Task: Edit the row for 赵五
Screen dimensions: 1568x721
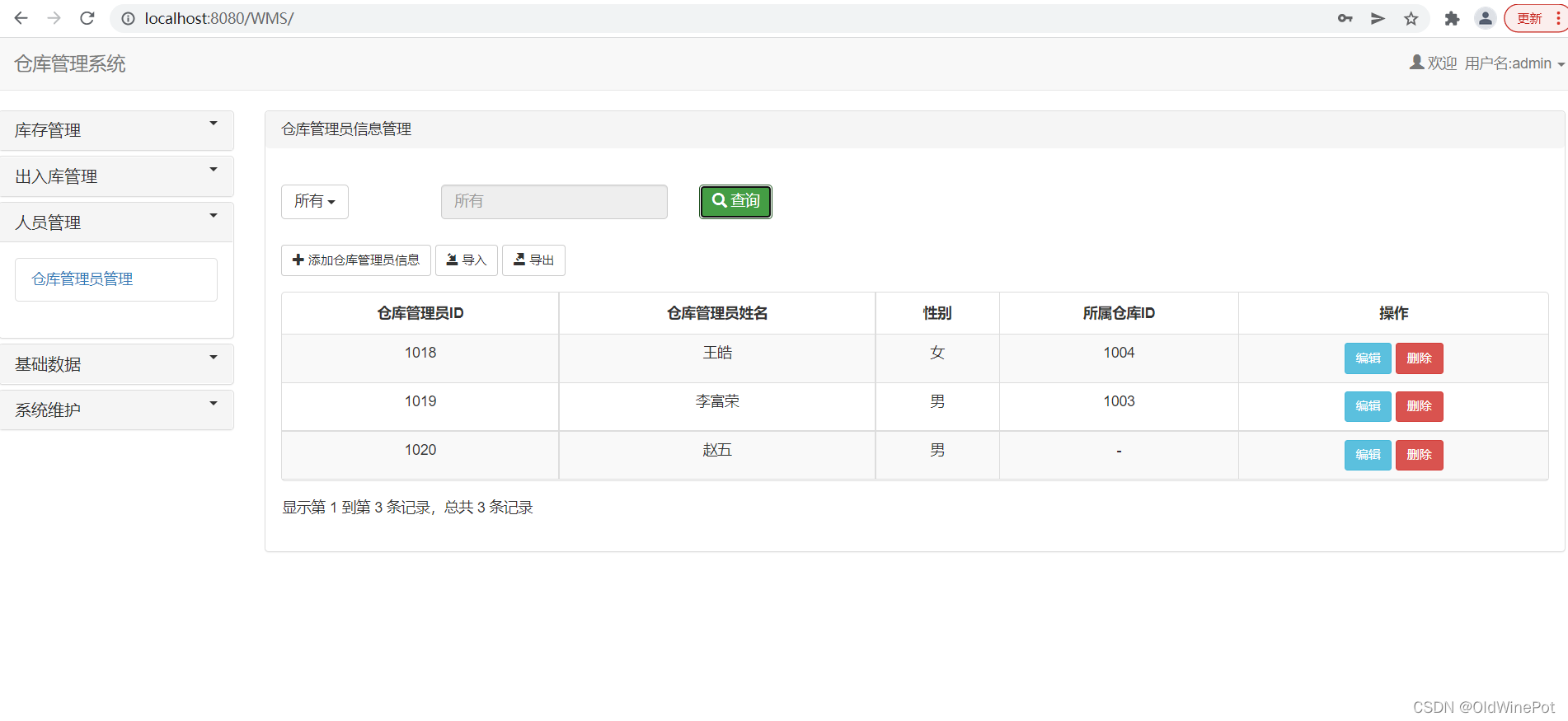Action: click(x=1368, y=455)
